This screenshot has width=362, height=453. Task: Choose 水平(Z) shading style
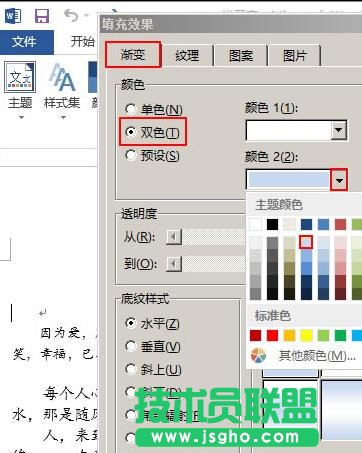153,323
